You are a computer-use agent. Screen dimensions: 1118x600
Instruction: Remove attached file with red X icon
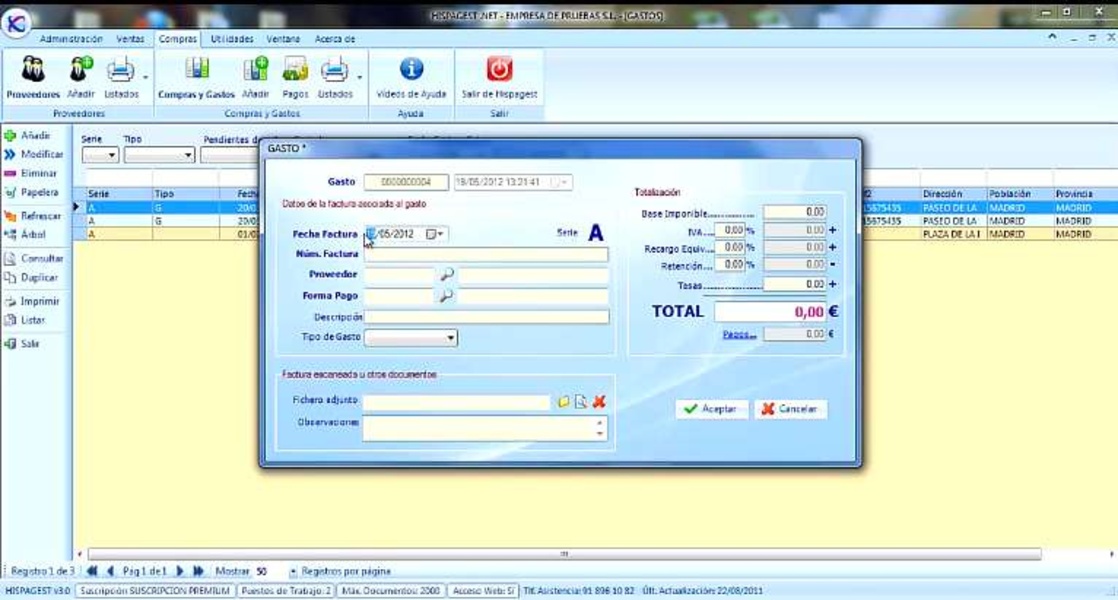[x=599, y=402]
